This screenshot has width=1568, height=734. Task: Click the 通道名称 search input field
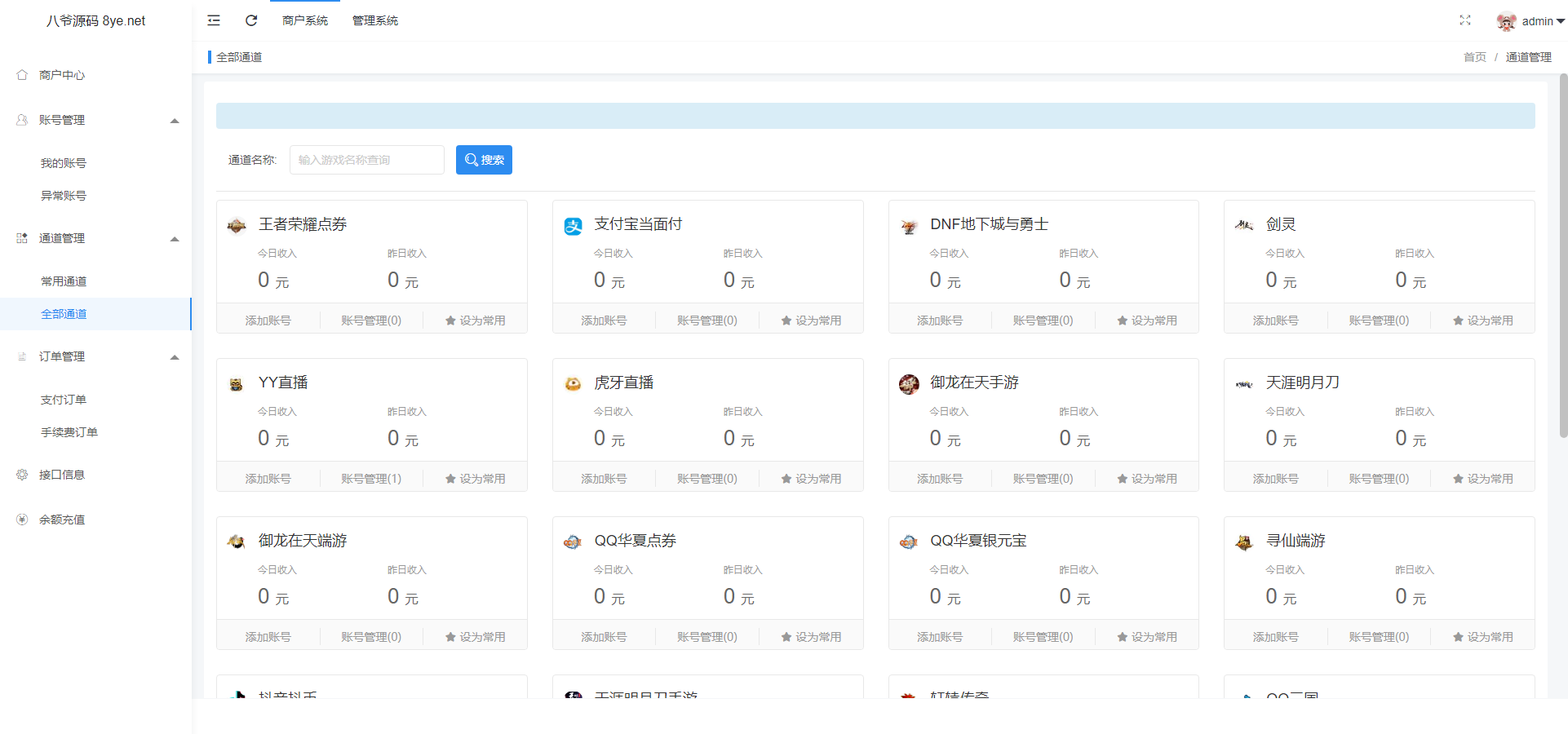click(366, 160)
